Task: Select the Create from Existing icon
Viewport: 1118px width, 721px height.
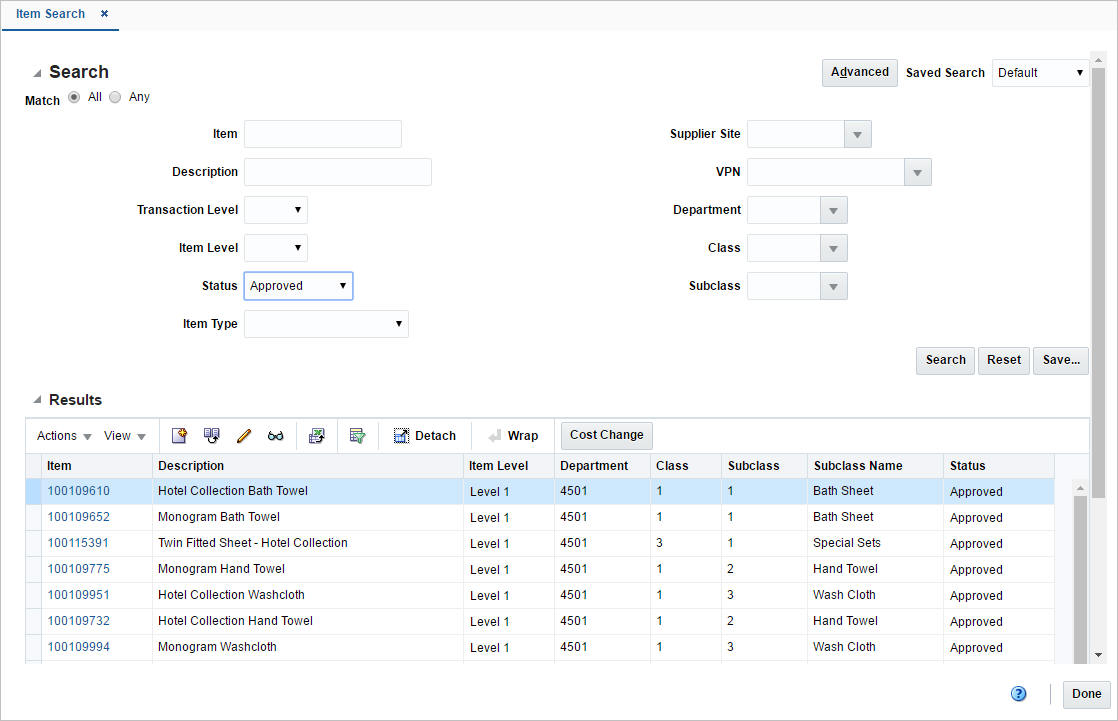Action: click(211, 435)
